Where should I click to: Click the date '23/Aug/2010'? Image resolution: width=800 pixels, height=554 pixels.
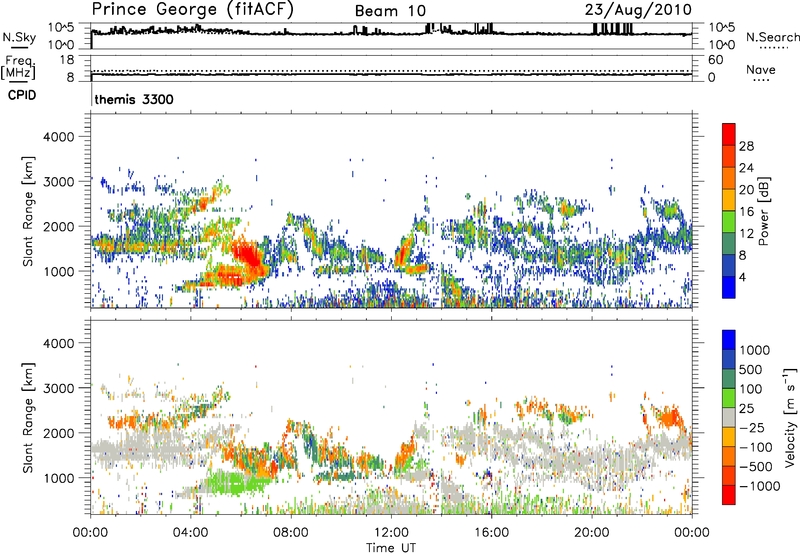point(638,10)
